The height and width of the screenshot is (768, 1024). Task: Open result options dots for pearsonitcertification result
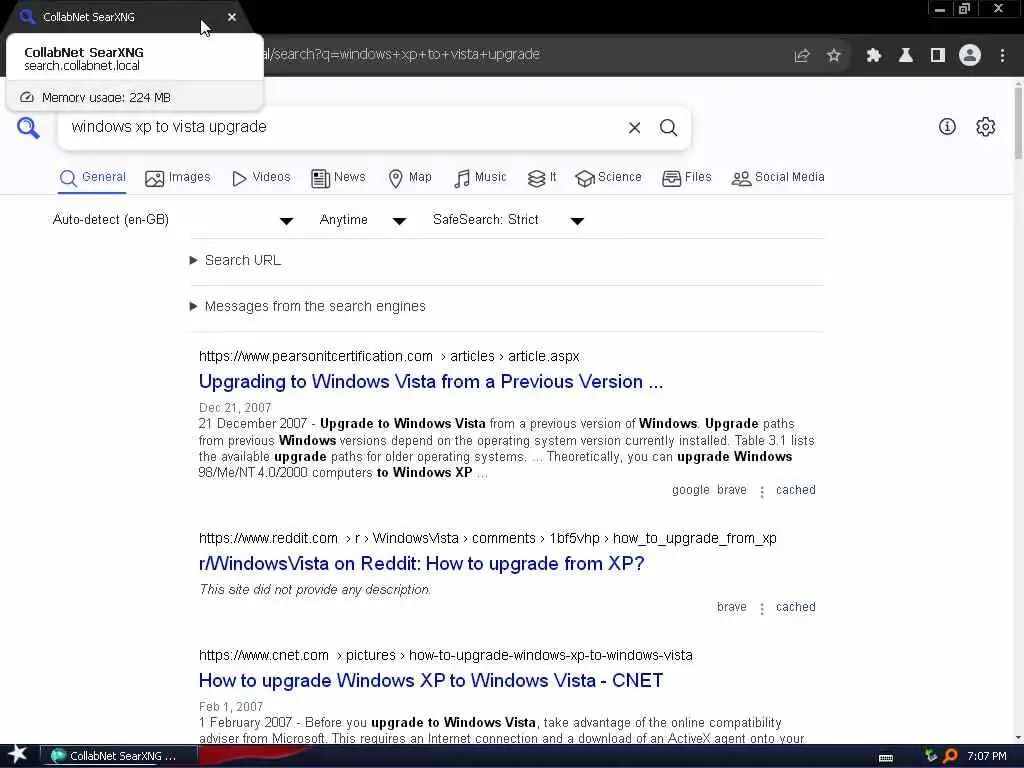[x=761, y=491]
